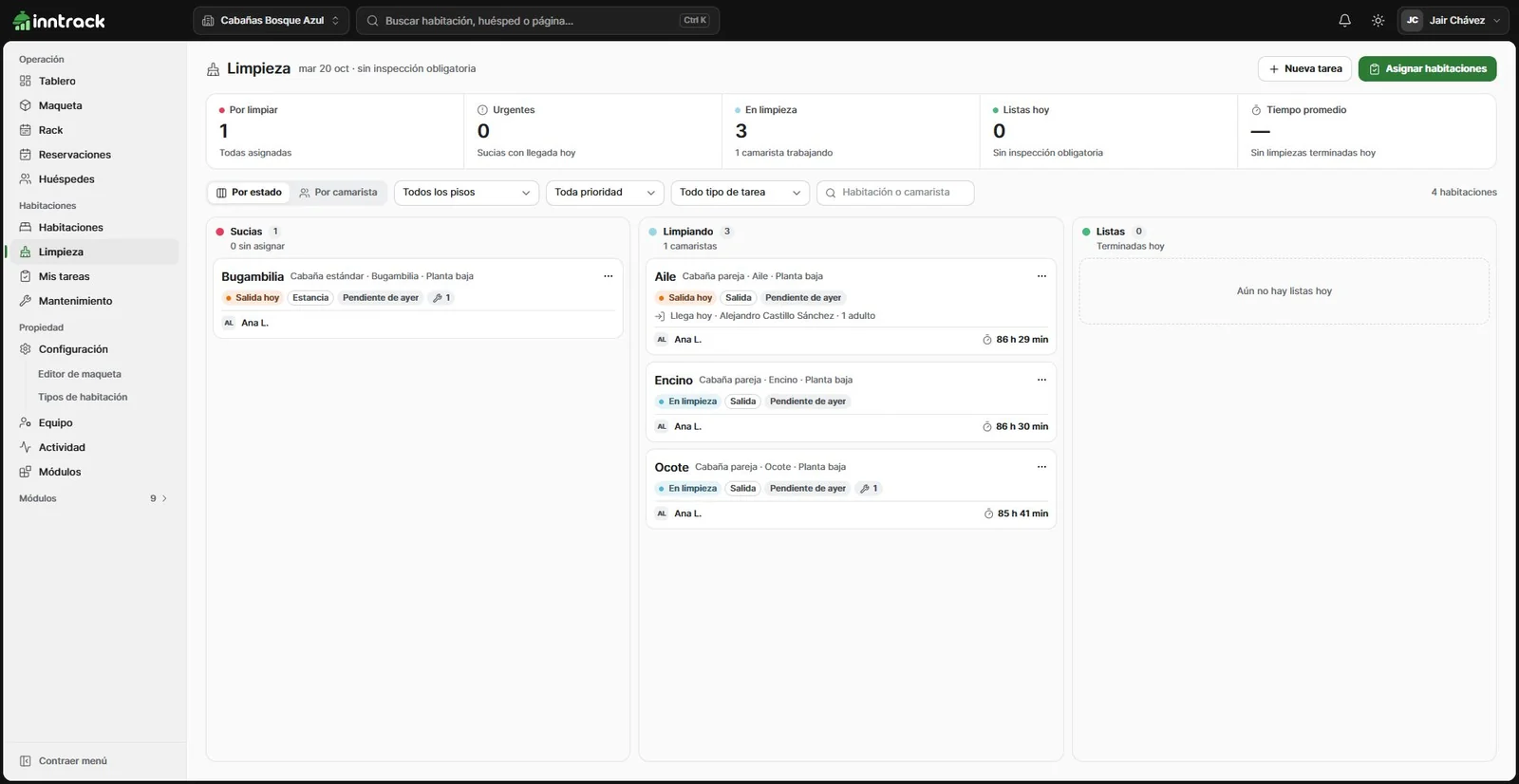Click the Reservaciones calendar icon
This screenshot has height=784, width=1519.
26,155
